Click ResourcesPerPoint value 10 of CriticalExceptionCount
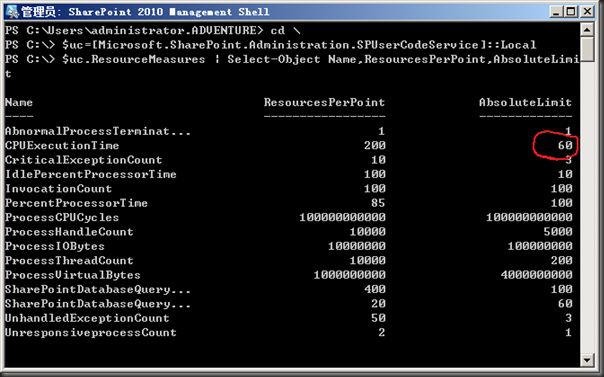Viewport: 604px width, 377px height. [x=378, y=160]
